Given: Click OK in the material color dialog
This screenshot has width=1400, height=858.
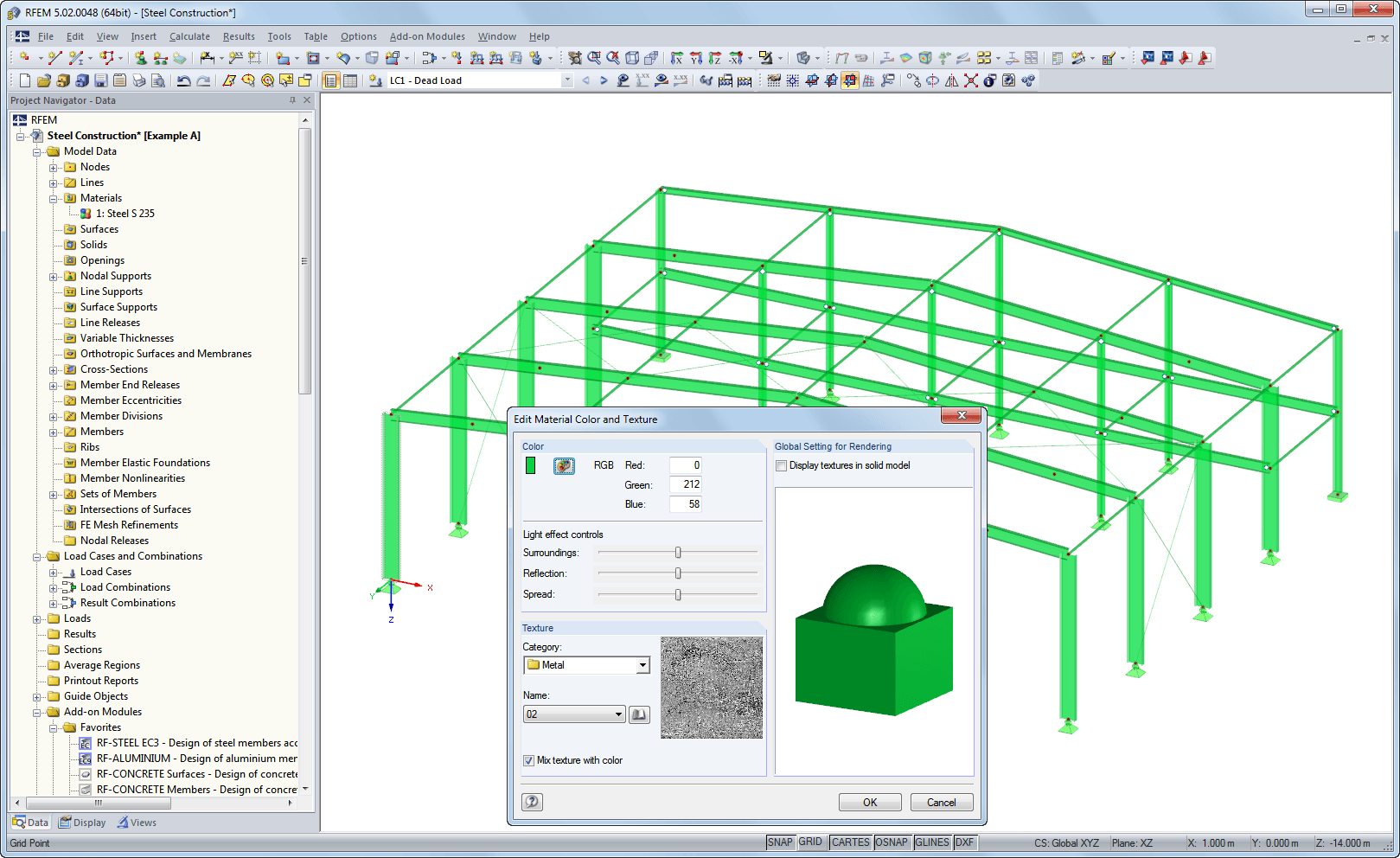Looking at the screenshot, I should tap(870, 802).
